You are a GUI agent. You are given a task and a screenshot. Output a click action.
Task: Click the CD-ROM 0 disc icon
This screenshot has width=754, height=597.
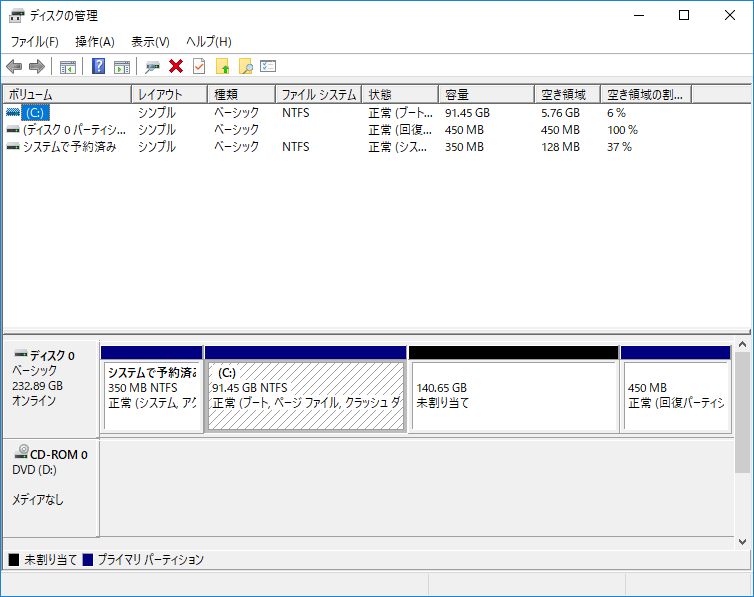pos(22,451)
